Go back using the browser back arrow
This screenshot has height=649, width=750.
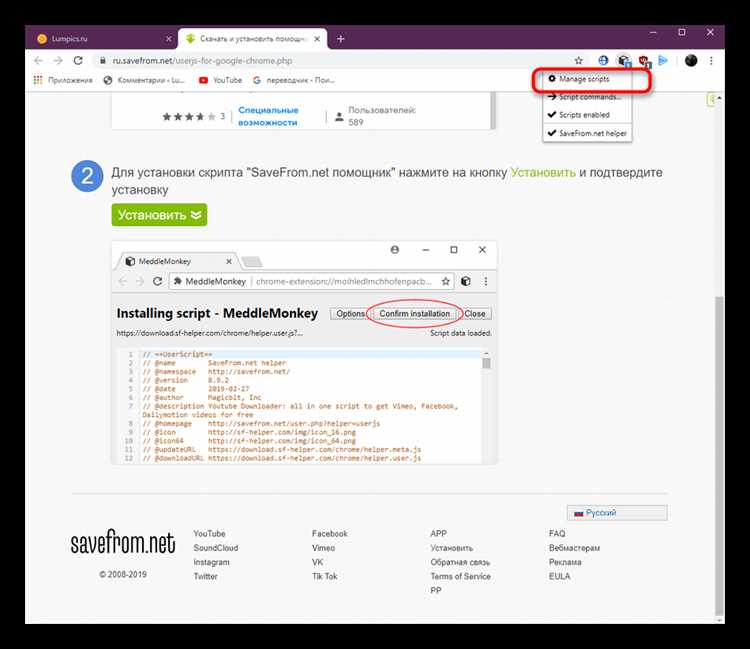pyautogui.click(x=39, y=61)
